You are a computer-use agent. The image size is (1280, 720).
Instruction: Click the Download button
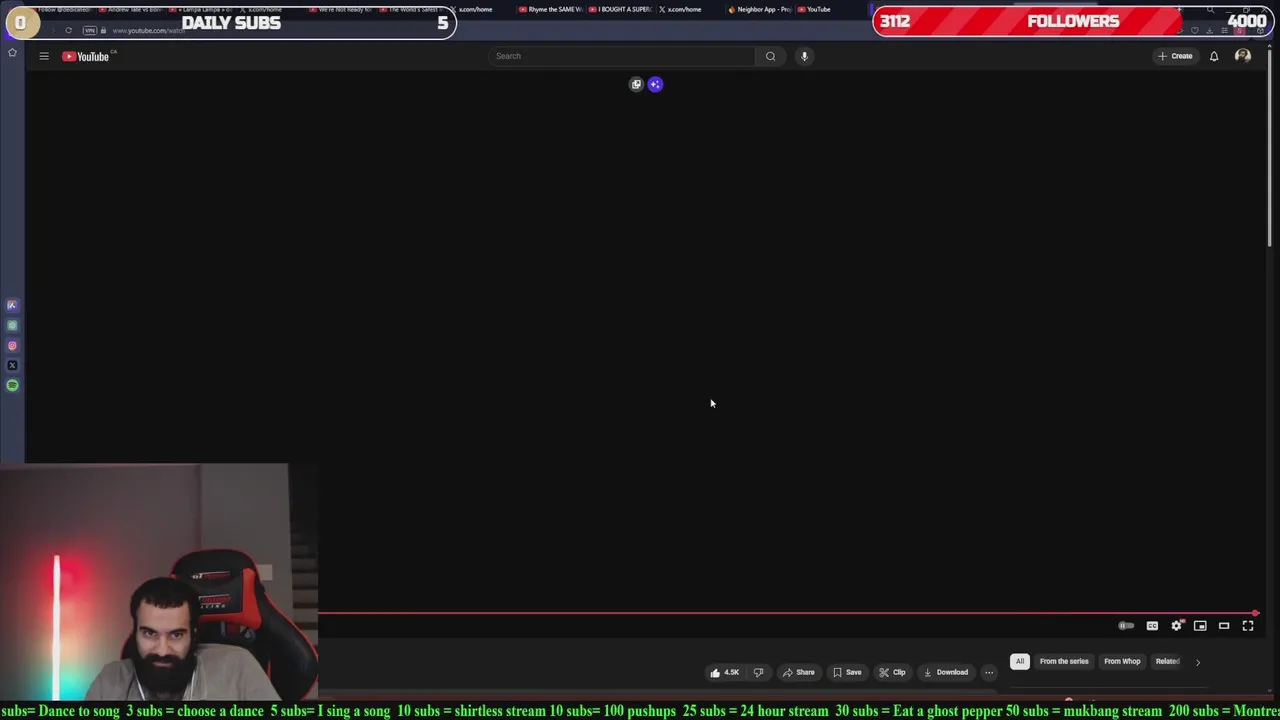click(x=946, y=672)
